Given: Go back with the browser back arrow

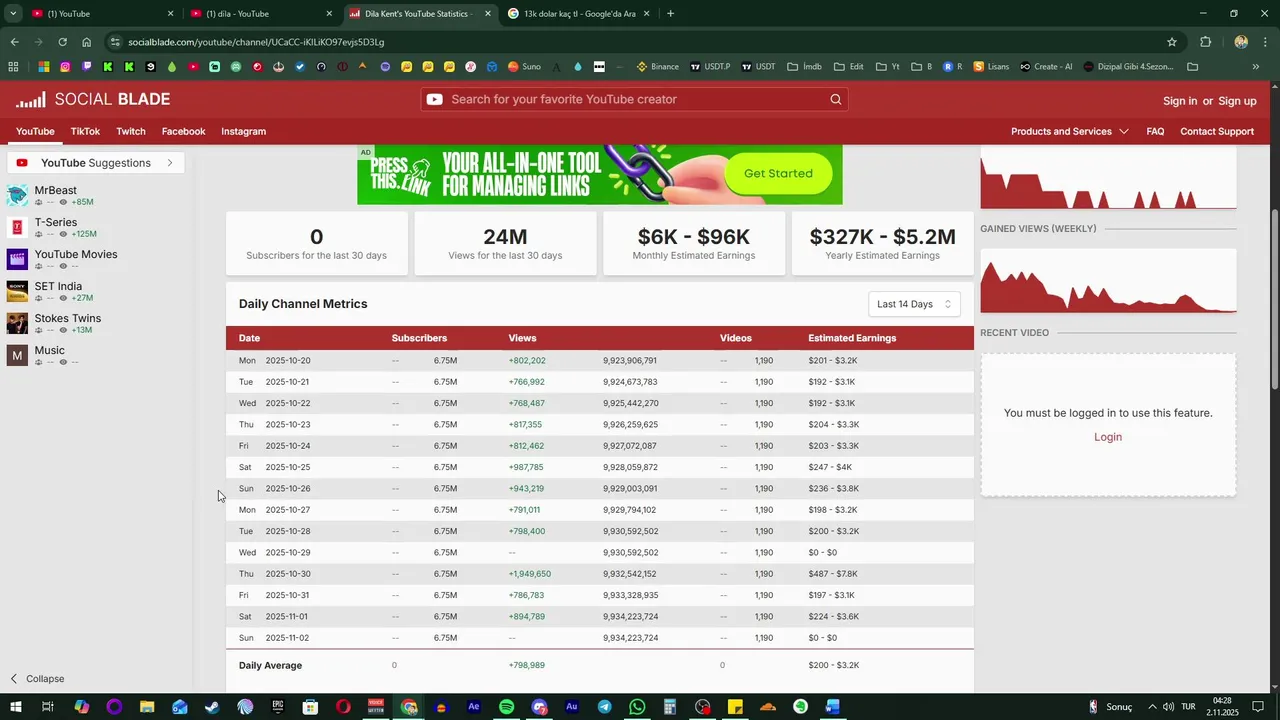Looking at the screenshot, I should (14, 42).
